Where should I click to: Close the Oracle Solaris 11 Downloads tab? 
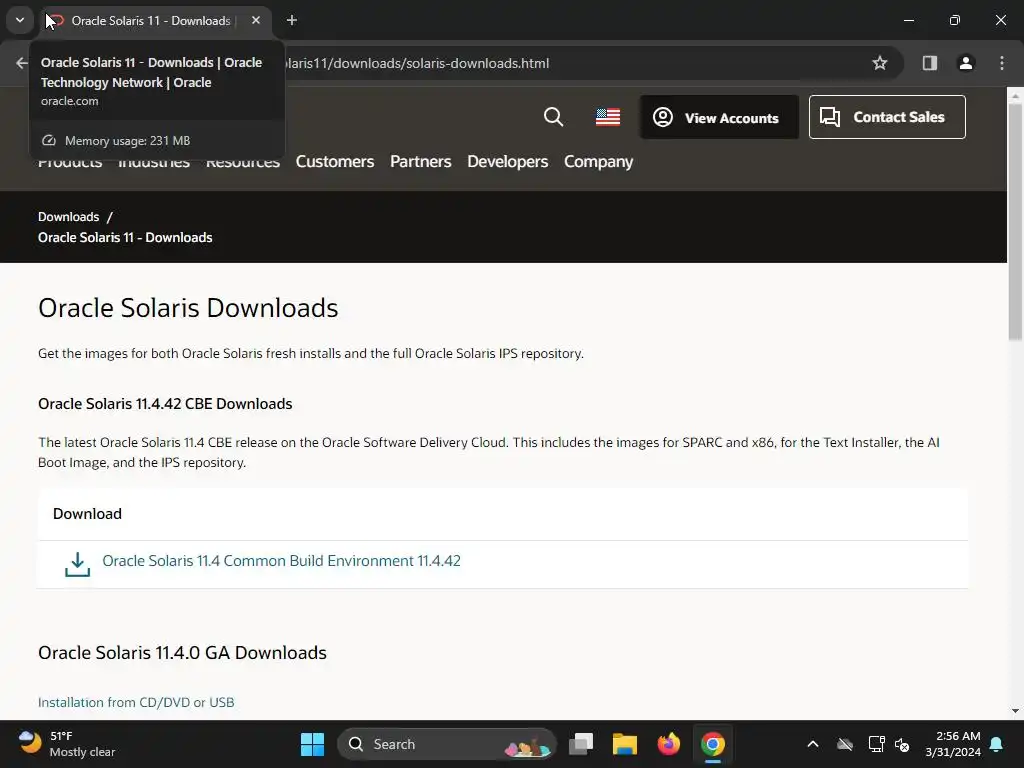coord(256,20)
